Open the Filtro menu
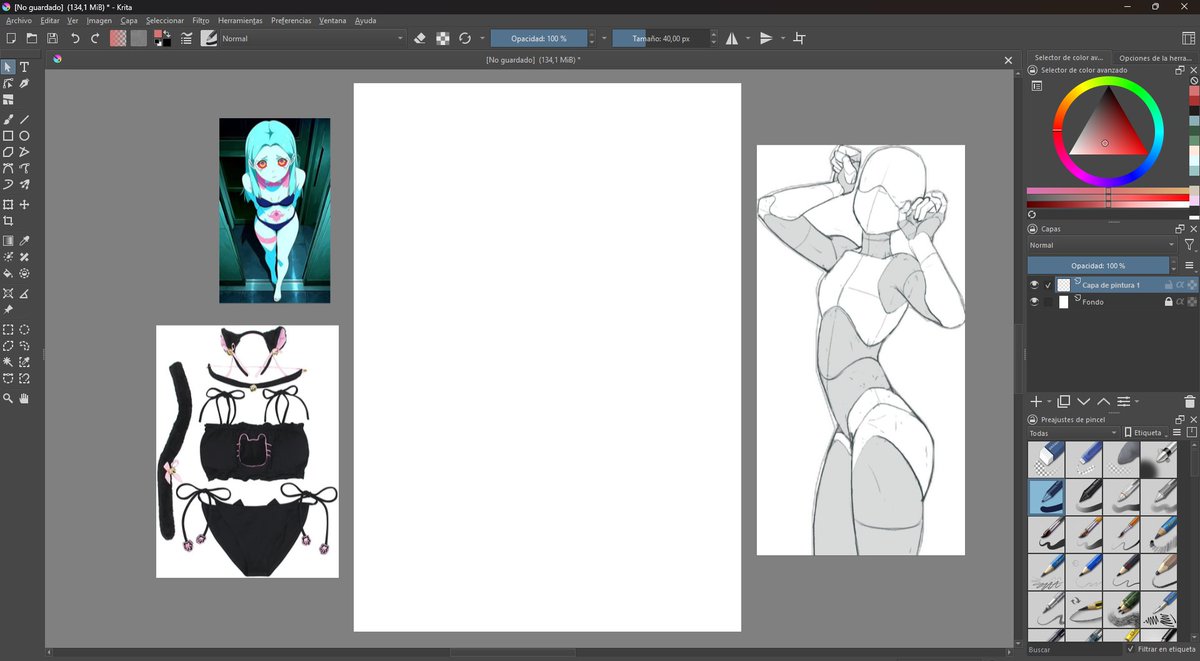This screenshot has height=661, width=1200. [201, 20]
